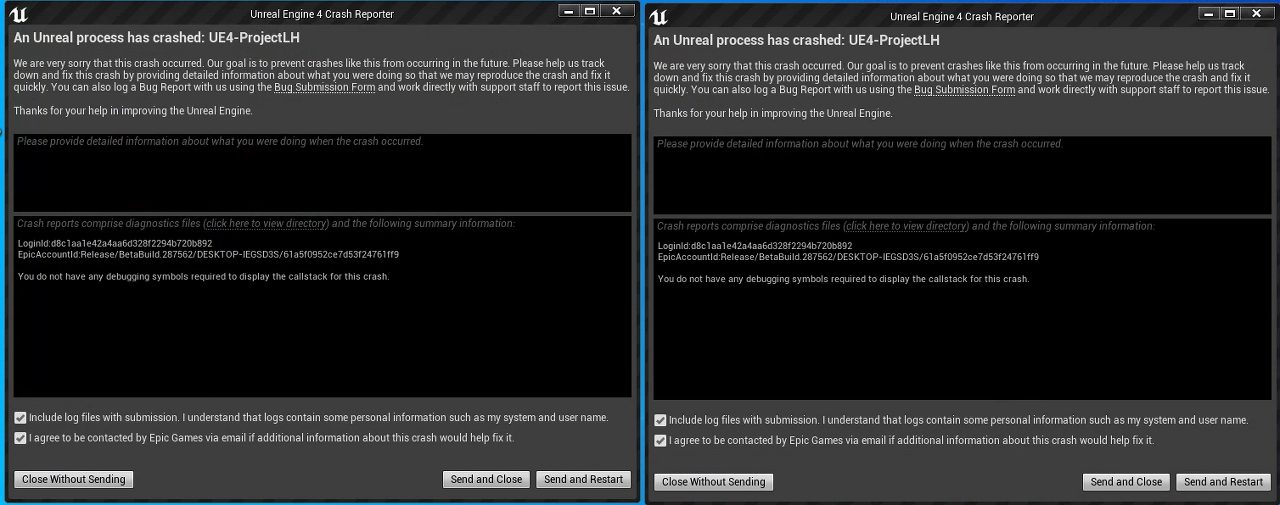Click the EpicAccountId line in right window
The height and width of the screenshot is (505, 1280).
pos(848,257)
